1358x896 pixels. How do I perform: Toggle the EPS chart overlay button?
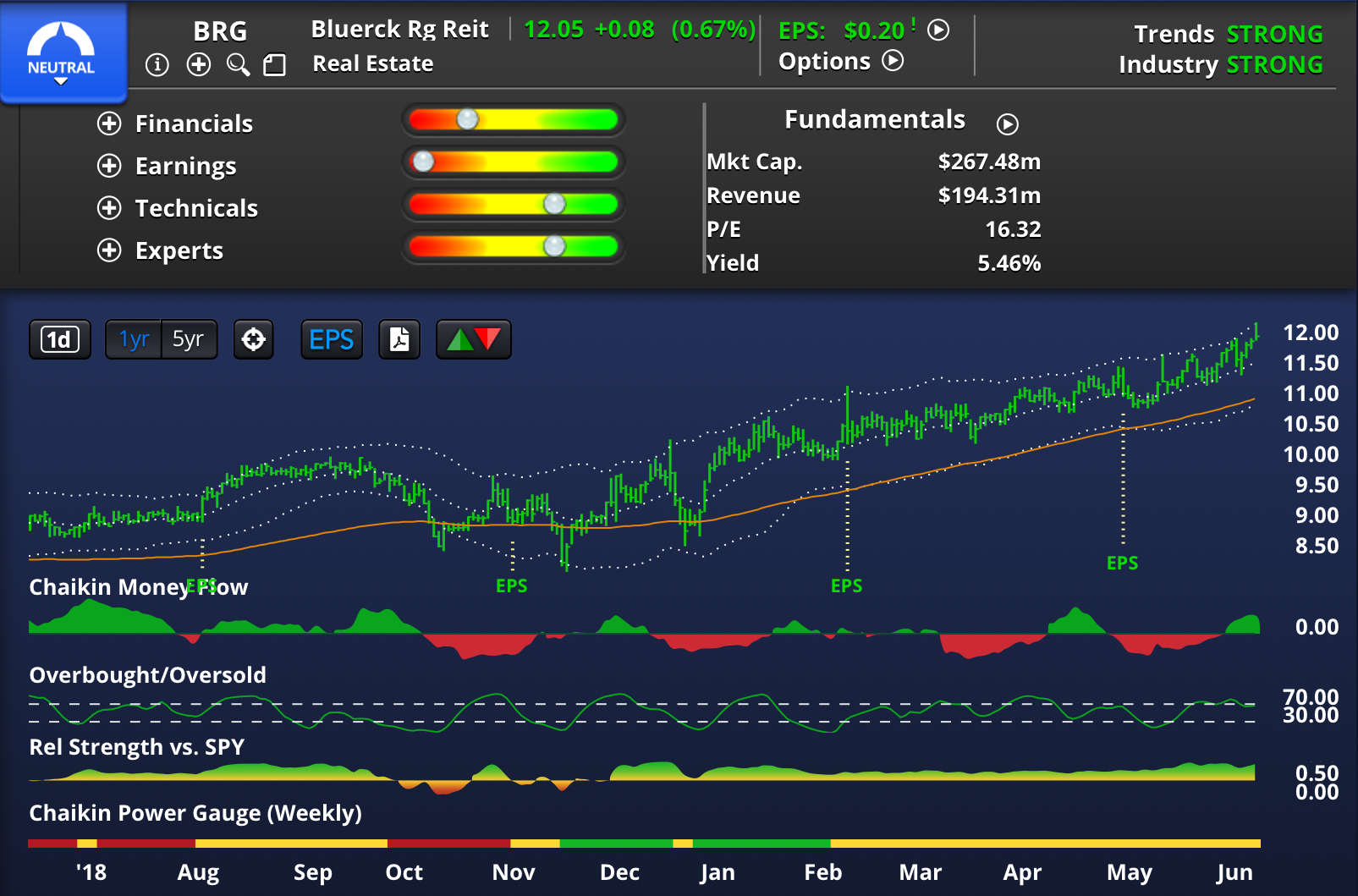pos(332,339)
